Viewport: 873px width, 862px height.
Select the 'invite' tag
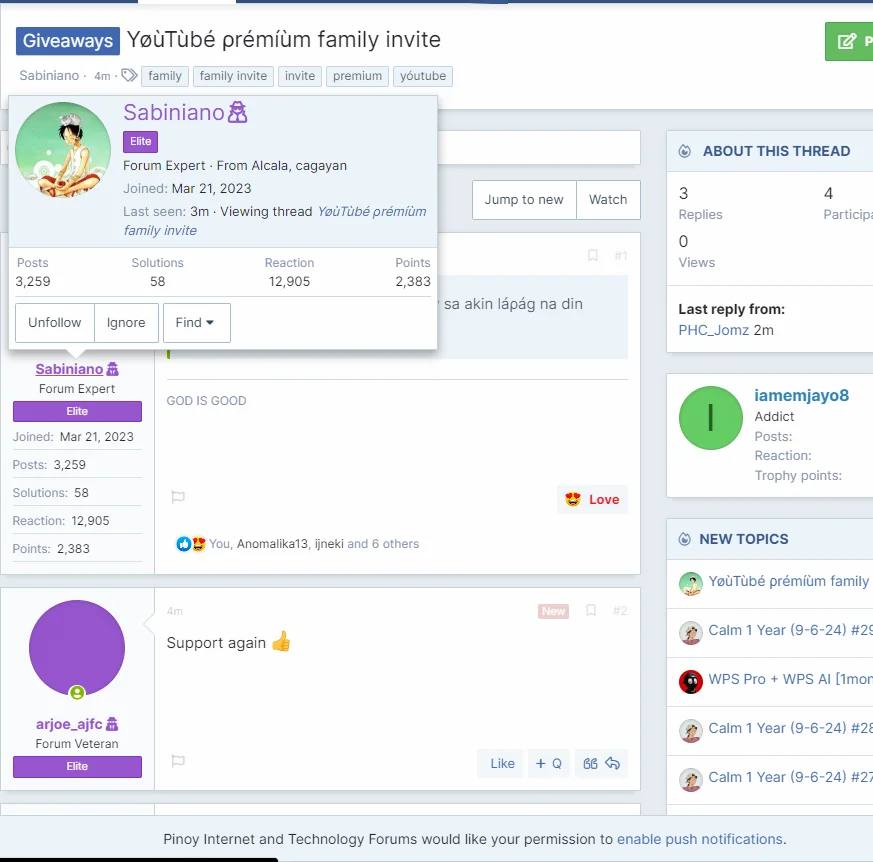300,76
